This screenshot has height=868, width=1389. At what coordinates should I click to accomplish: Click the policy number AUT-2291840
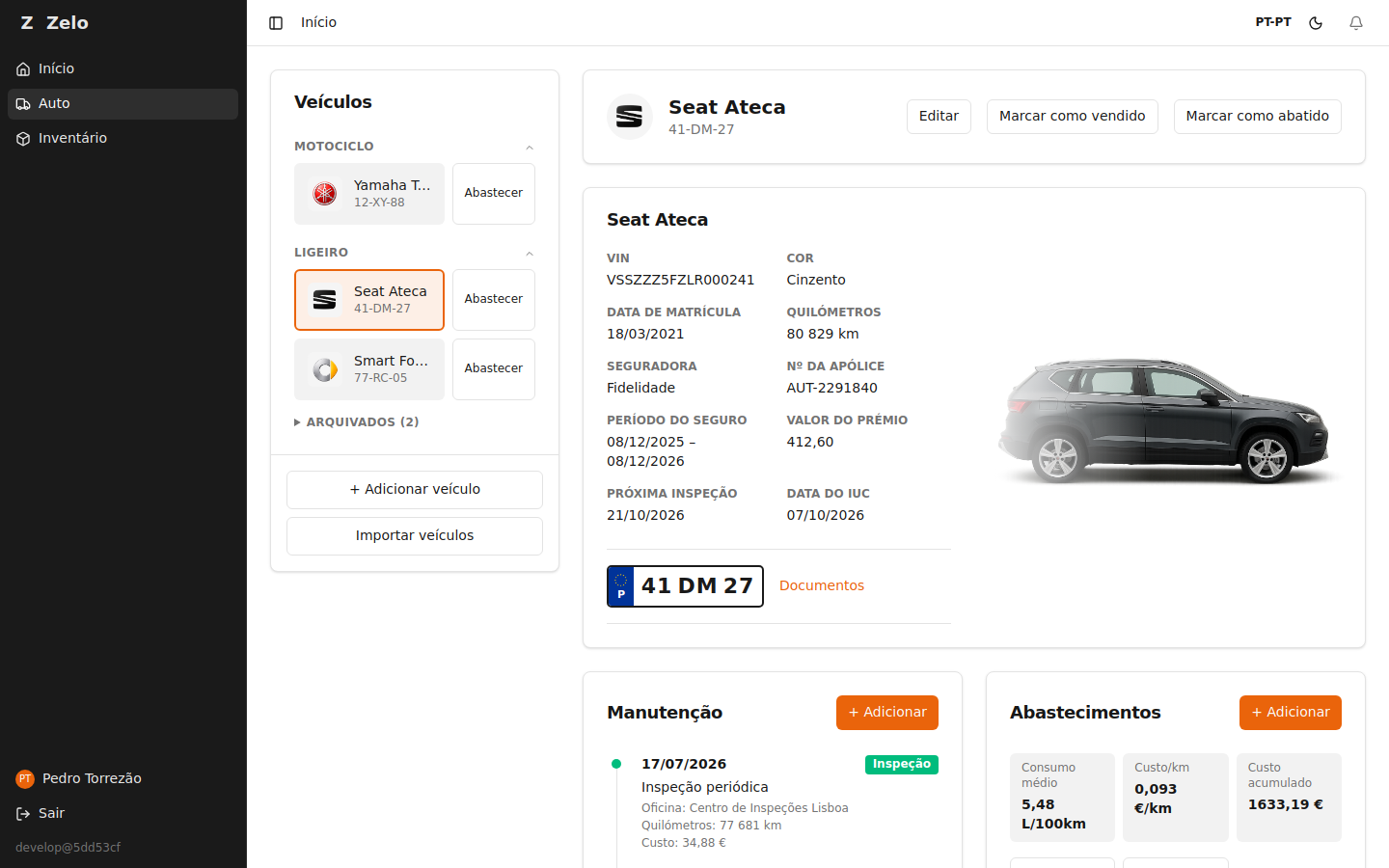point(832,389)
